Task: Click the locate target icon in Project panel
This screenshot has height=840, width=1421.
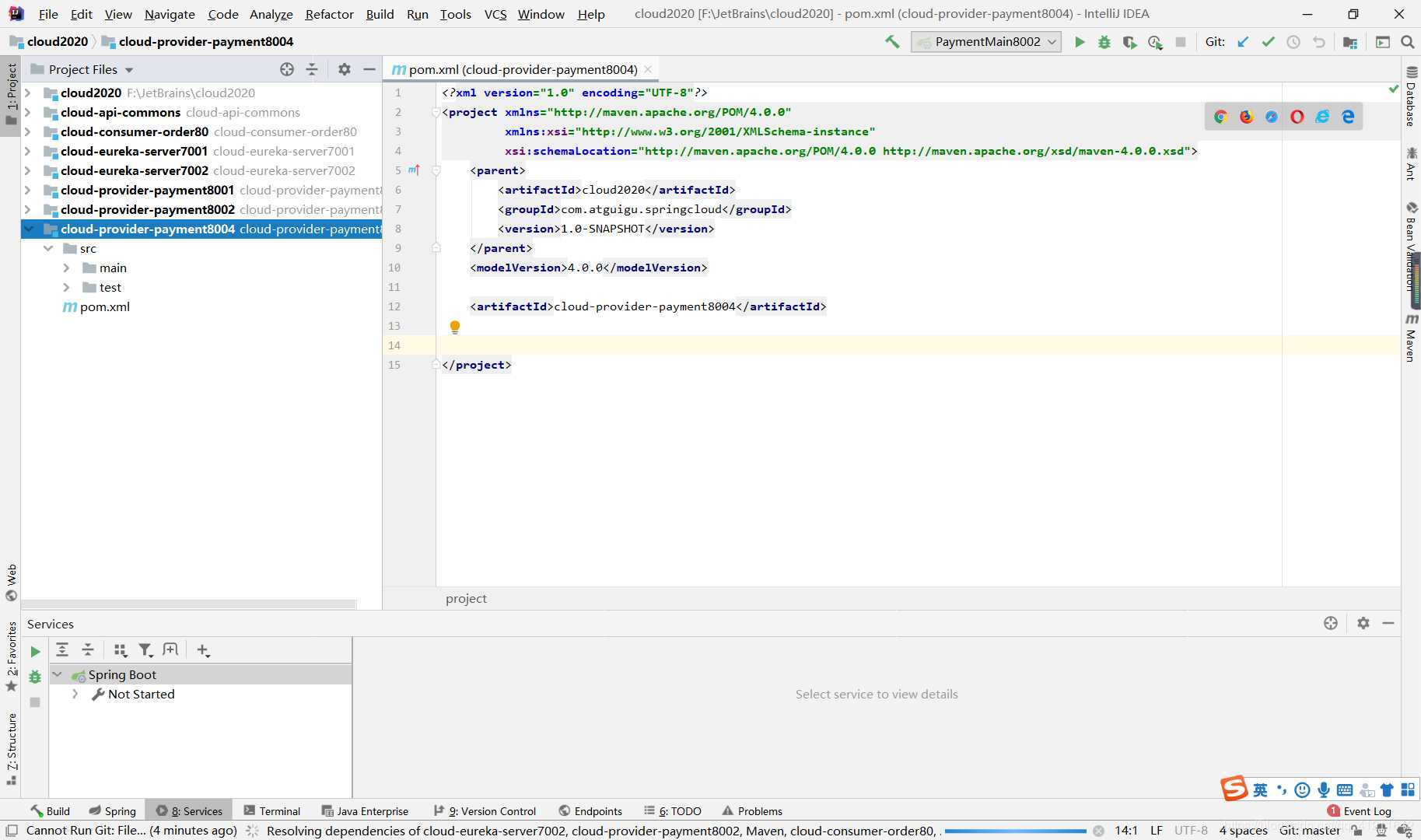Action: click(287, 69)
